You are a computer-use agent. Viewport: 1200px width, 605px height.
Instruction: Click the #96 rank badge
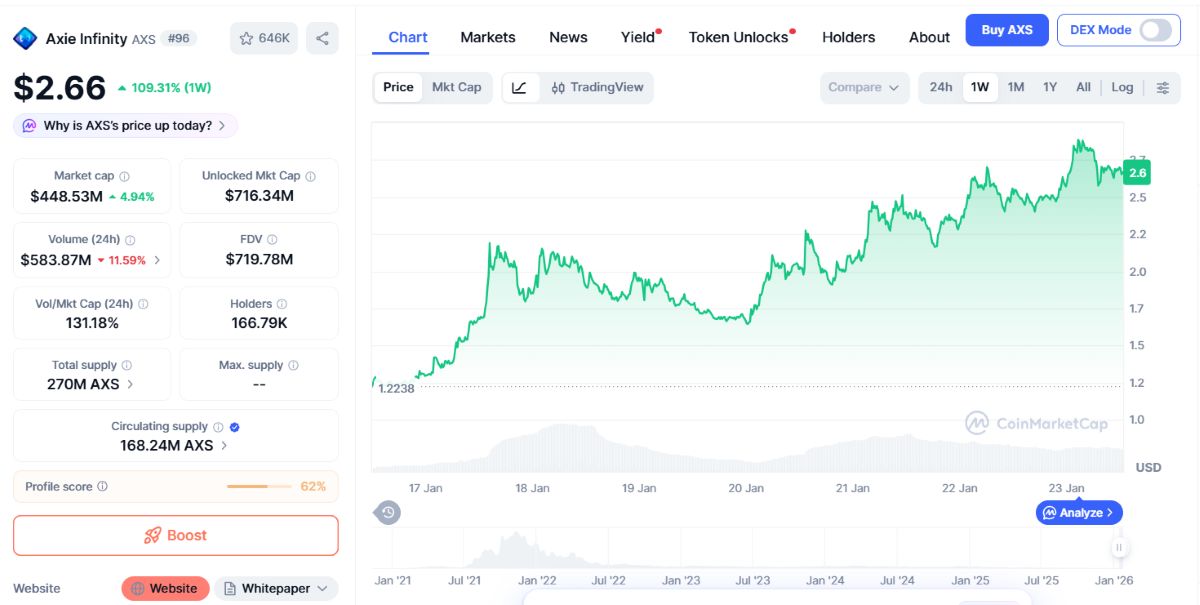coord(179,38)
